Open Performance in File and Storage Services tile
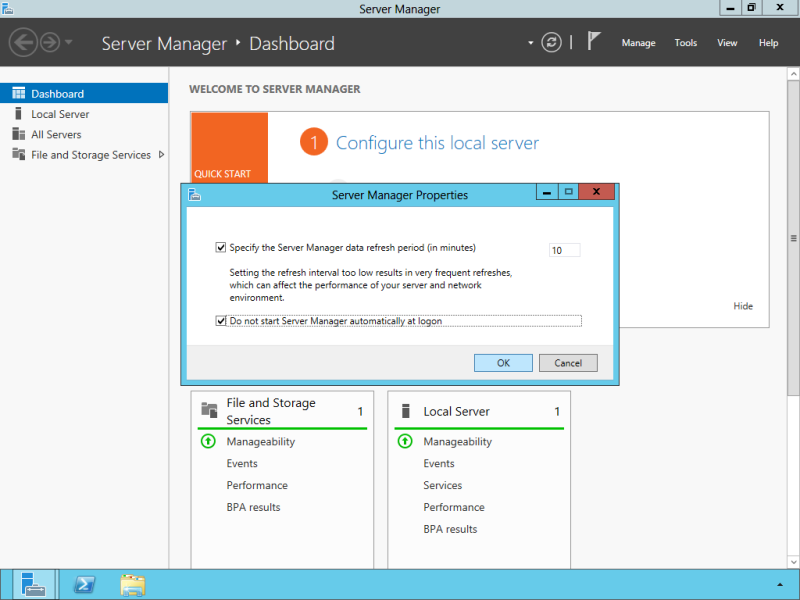The image size is (800, 600). [257, 485]
